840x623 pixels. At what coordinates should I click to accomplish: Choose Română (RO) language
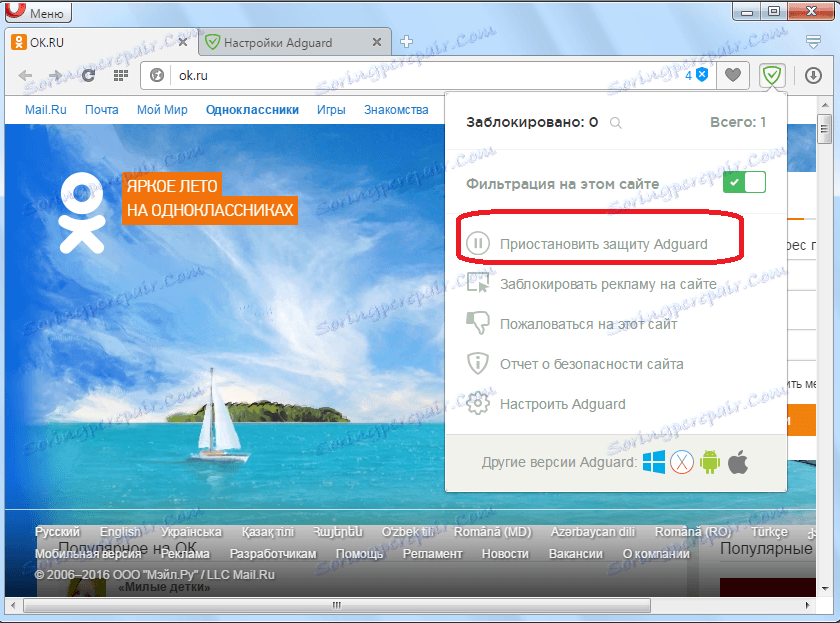coord(693,532)
